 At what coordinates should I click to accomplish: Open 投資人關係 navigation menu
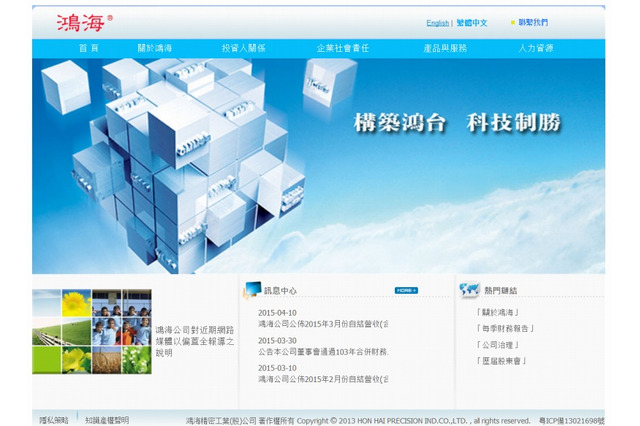coord(243,48)
